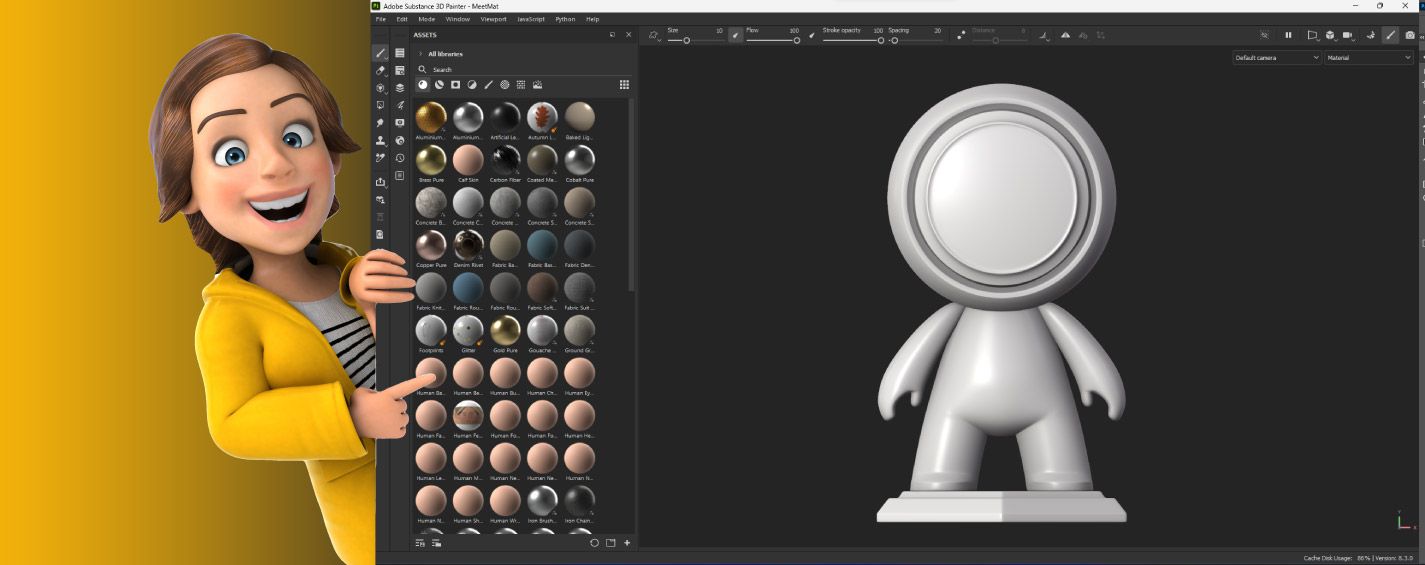Open the Texture Set List panel icon

(399, 53)
